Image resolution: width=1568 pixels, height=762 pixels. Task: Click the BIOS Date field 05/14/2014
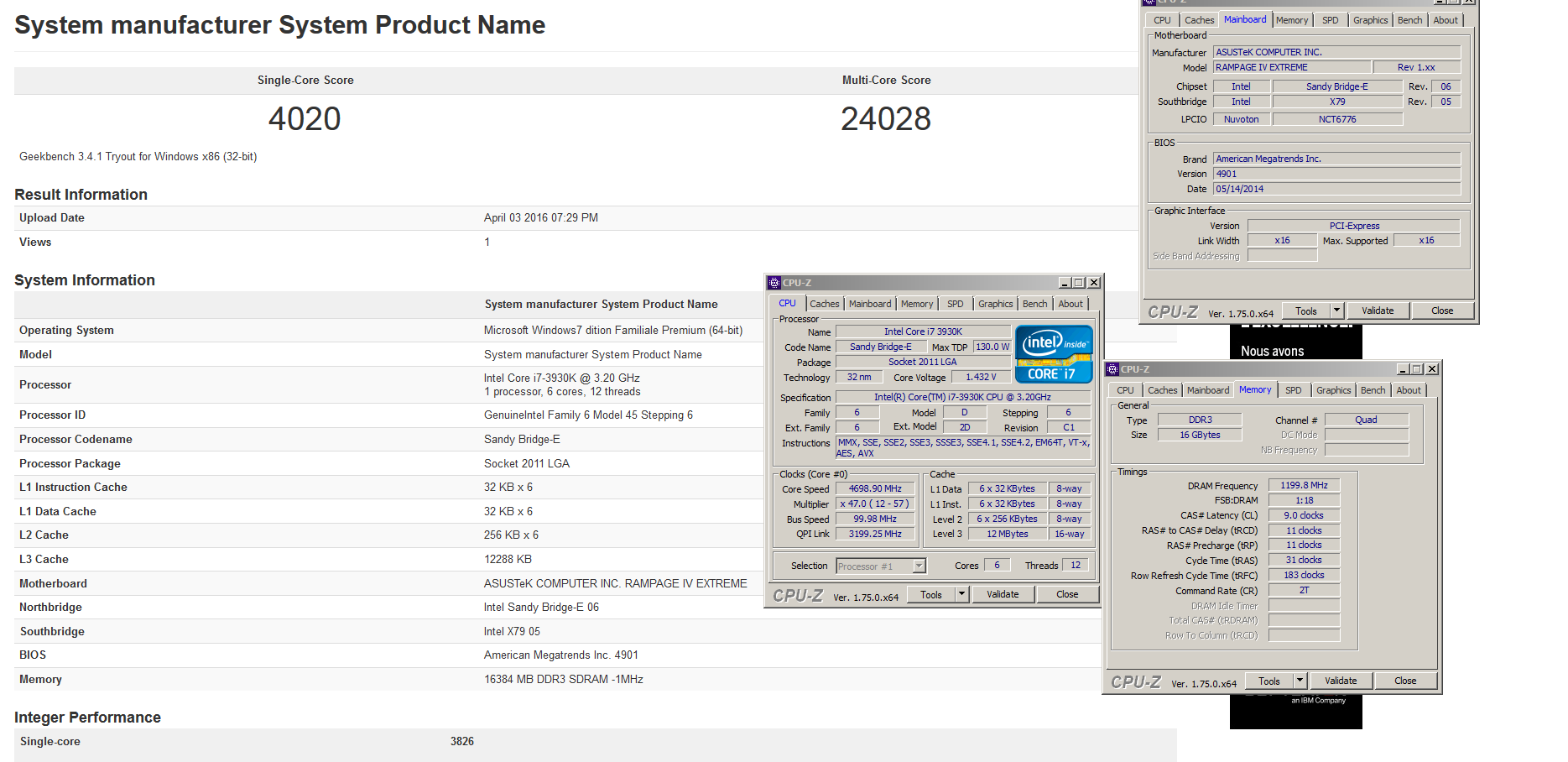pos(1336,189)
